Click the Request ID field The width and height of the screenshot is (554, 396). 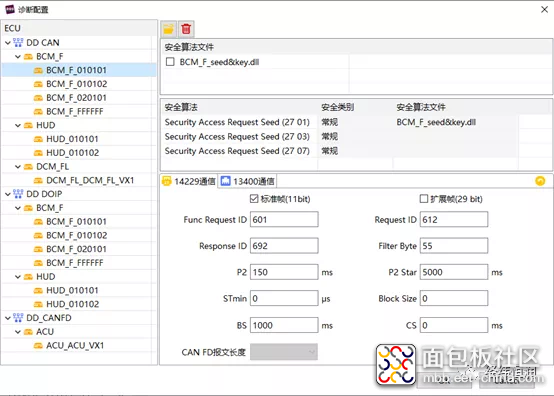tap(454, 219)
